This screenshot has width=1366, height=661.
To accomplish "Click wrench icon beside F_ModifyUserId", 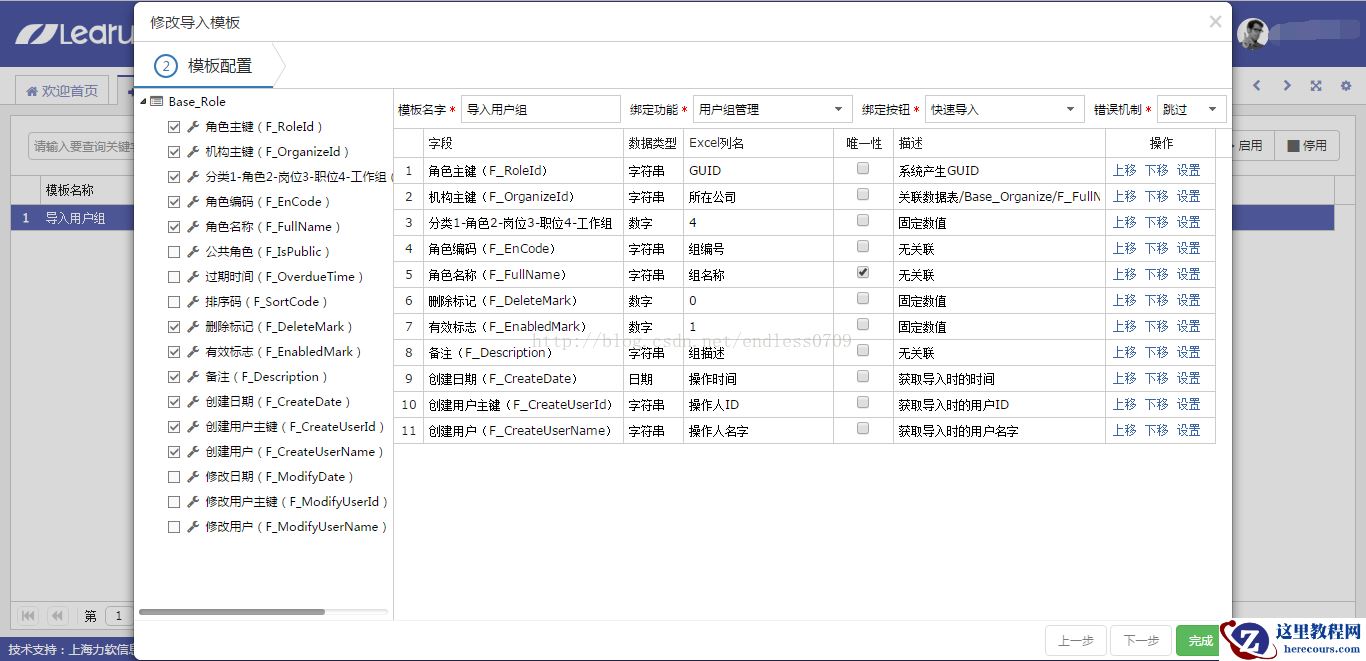I will 193,502.
